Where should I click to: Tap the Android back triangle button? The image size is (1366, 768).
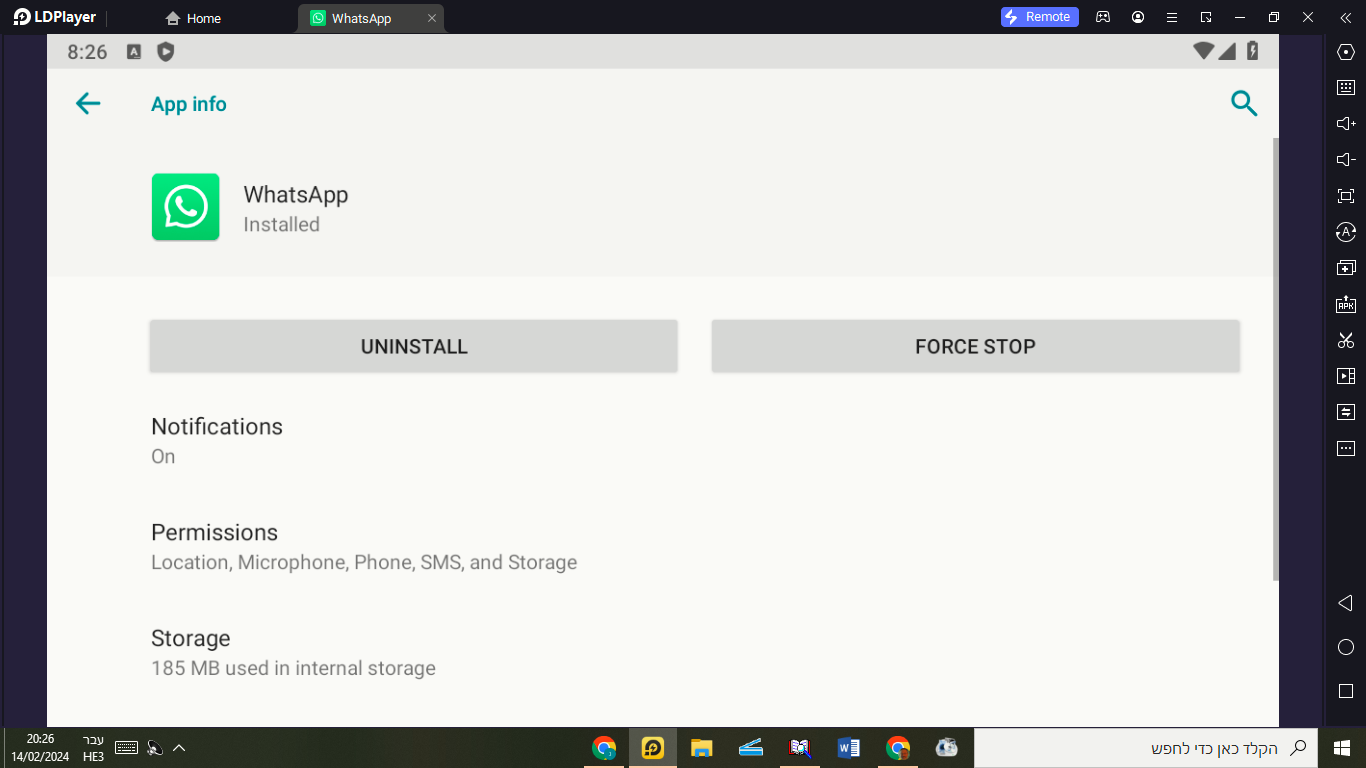pyautogui.click(x=1345, y=603)
